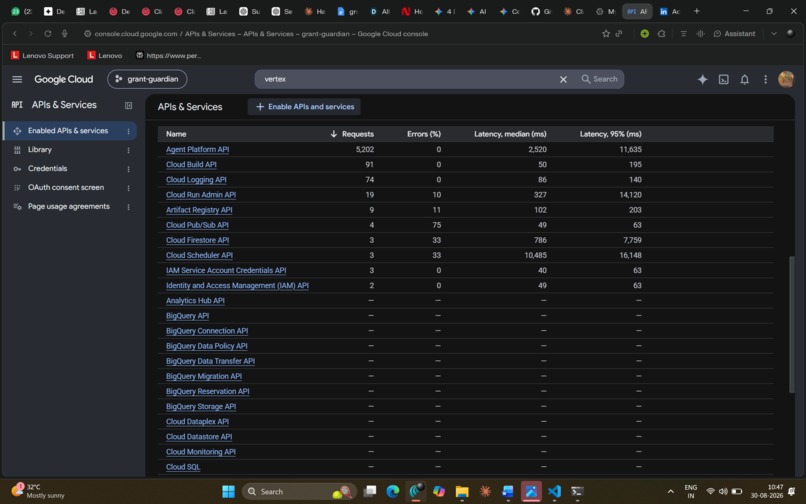Open the notifications bell
806x504 pixels.
(744, 79)
